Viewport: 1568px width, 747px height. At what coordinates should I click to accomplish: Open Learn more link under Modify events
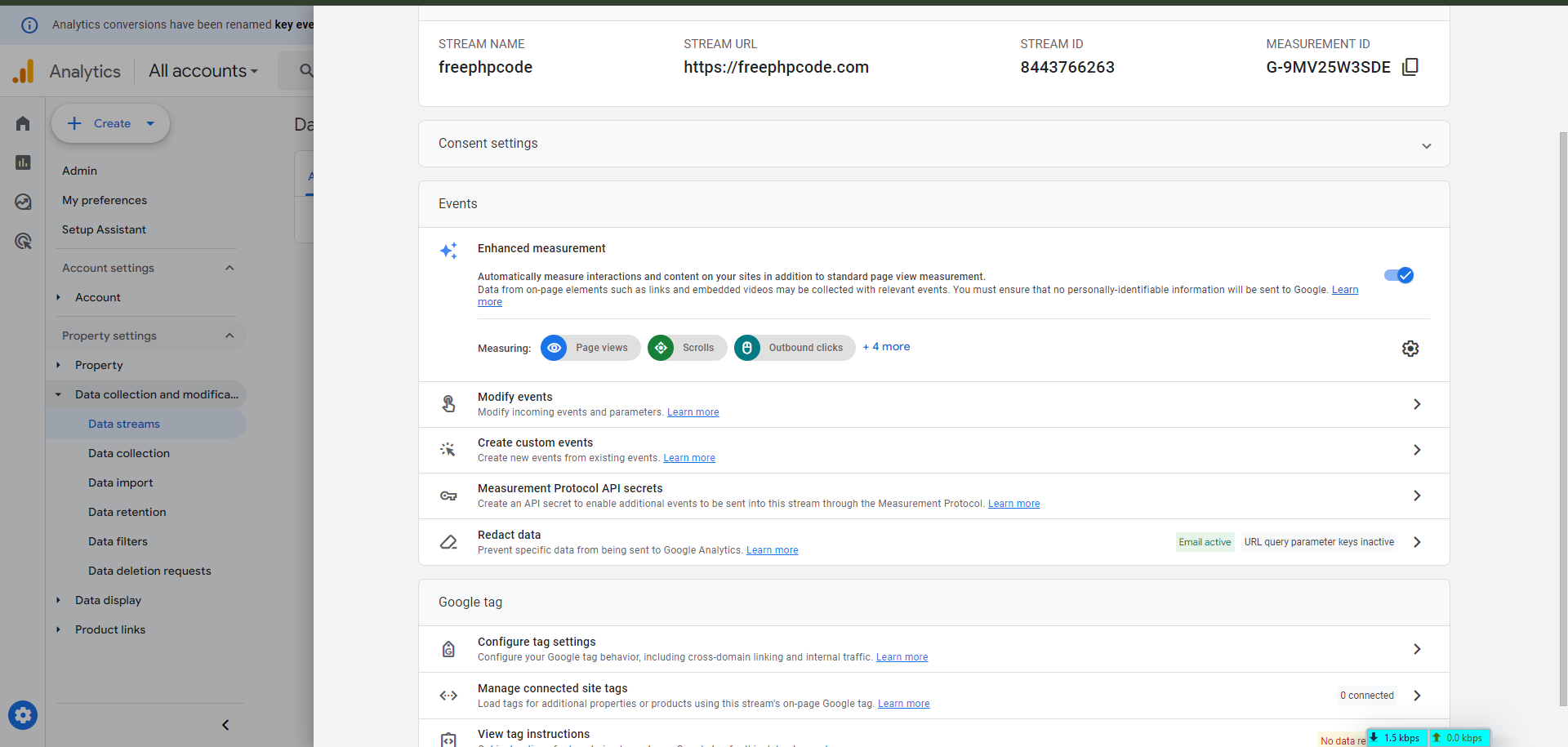tap(693, 412)
